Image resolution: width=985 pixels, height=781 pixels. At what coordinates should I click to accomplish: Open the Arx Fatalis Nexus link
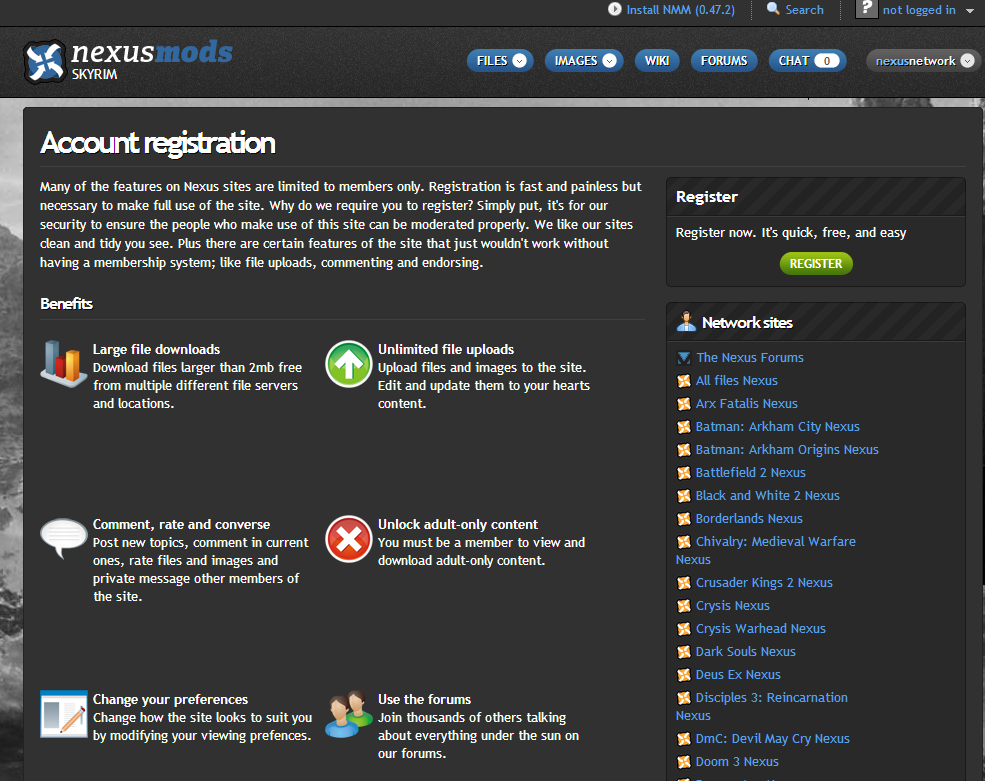(x=746, y=403)
